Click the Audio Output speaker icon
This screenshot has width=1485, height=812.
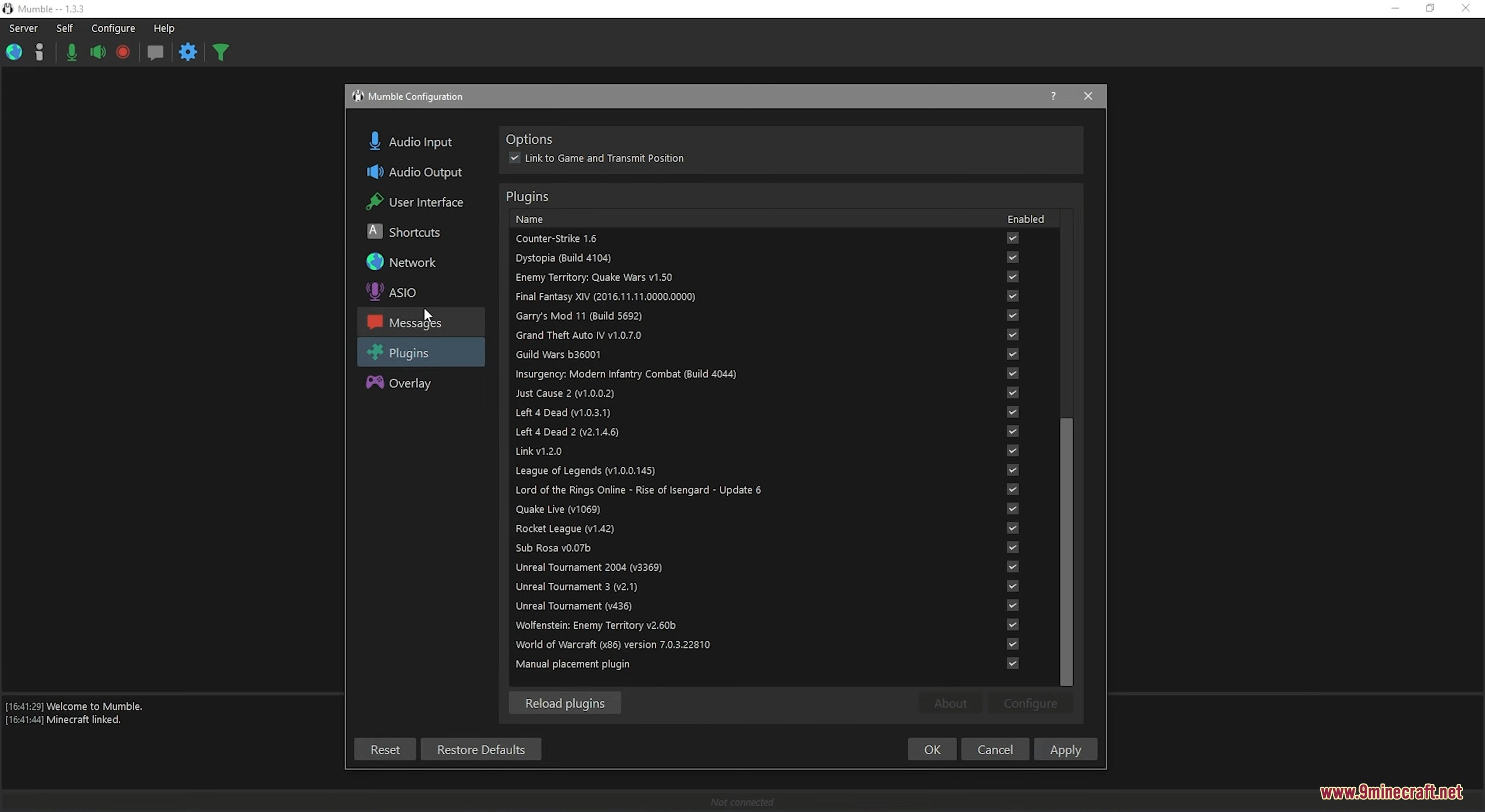(375, 172)
